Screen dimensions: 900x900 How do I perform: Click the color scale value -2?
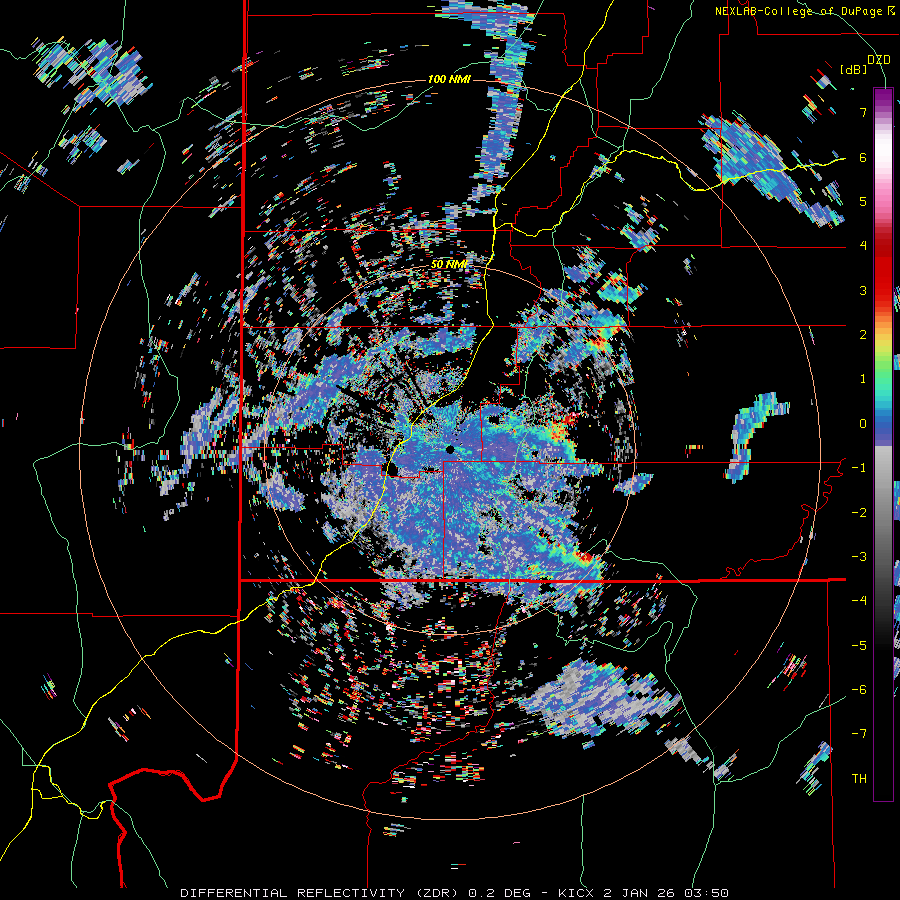pyautogui.click(x=859, y=511)
